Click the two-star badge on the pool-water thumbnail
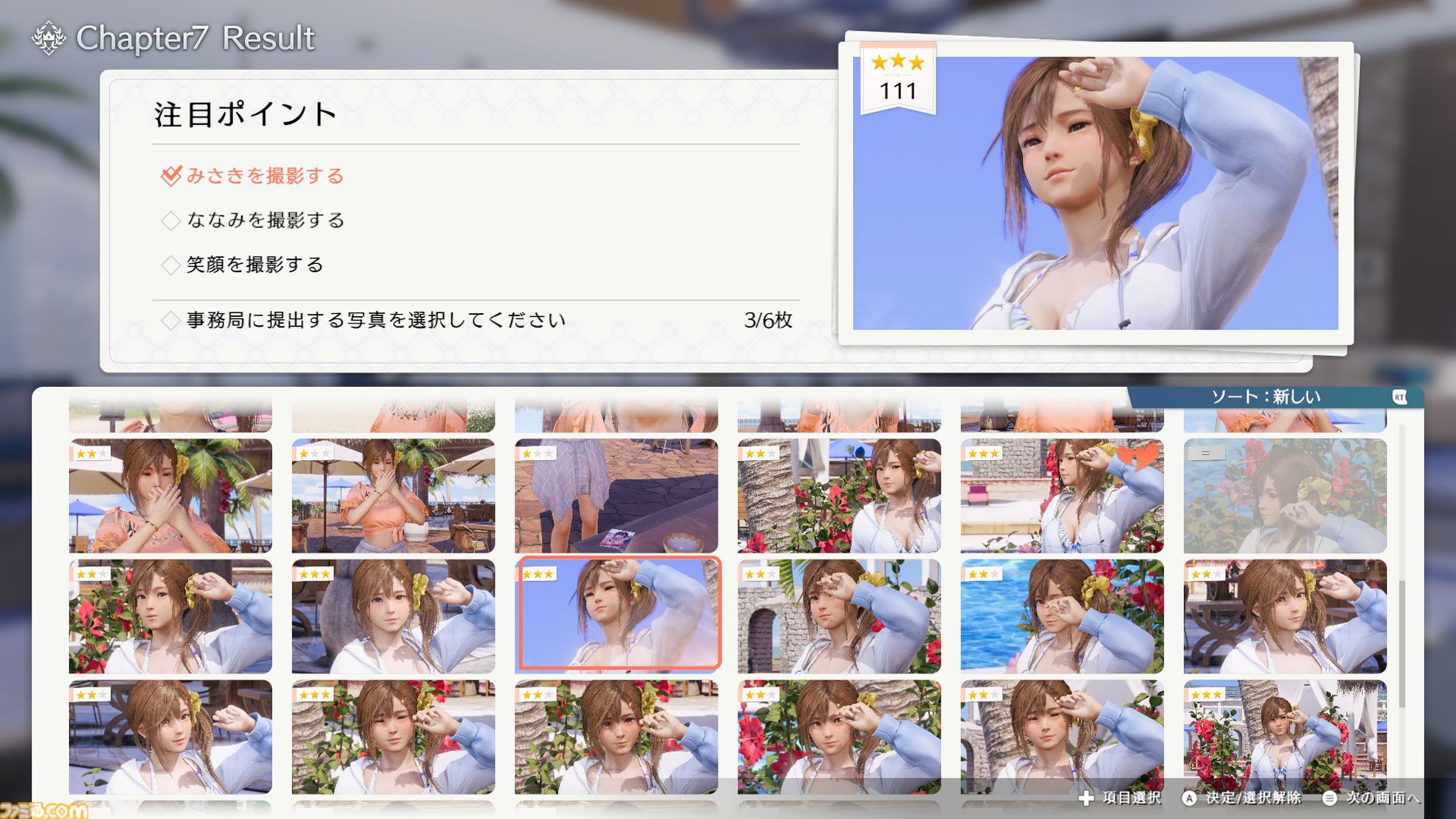Screen dimensions: 1456x819 tap(982, 574)
